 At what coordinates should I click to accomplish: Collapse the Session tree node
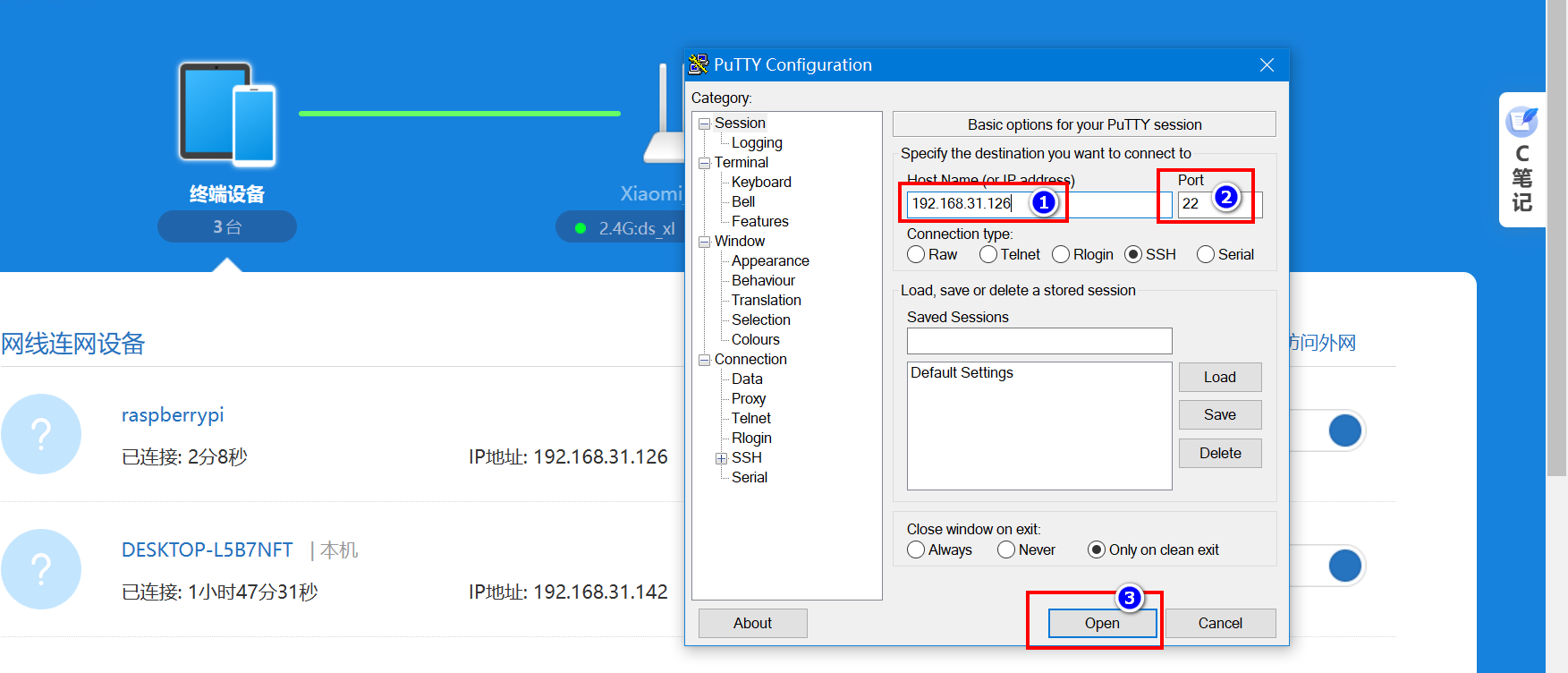(705, 124)
